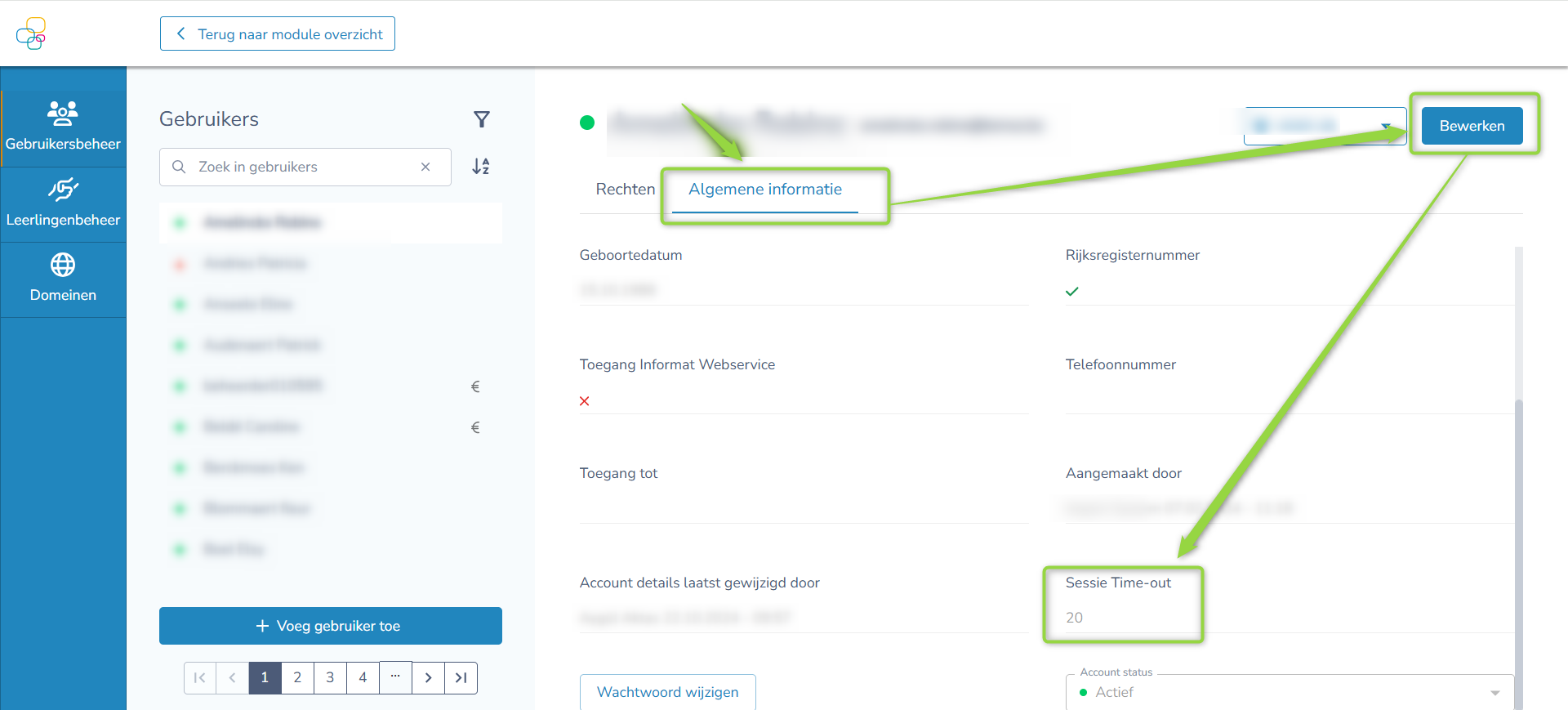Click Wachtwoord wijzigen button
Screen dimensions: 1568x710
[x=667, y=692]
